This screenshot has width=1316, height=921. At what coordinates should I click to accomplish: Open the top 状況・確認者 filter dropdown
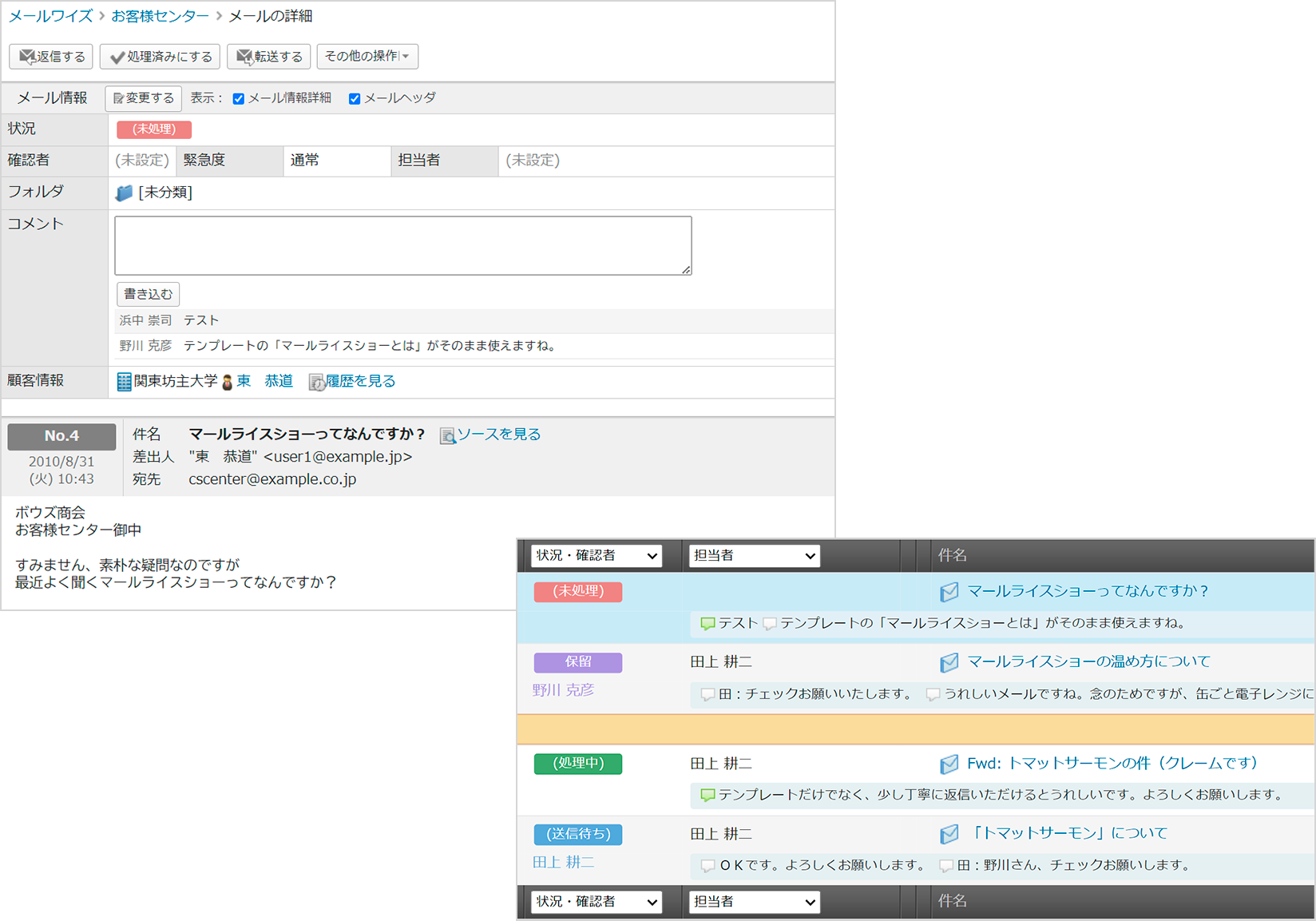597,556
